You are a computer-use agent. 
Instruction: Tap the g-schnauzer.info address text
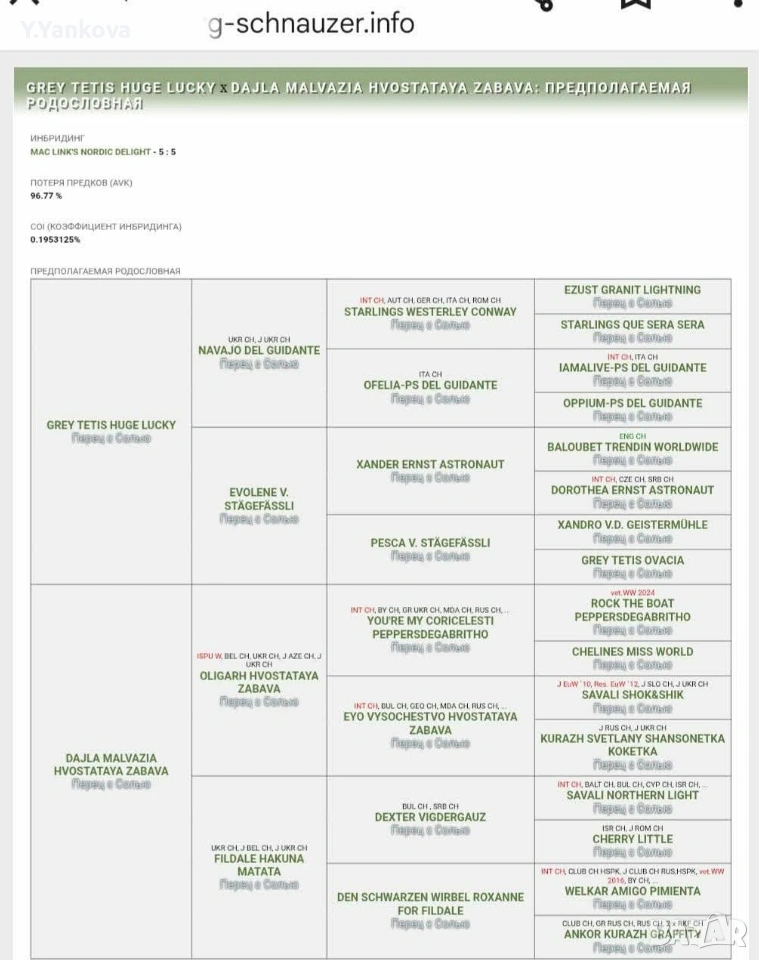(311, 24)
